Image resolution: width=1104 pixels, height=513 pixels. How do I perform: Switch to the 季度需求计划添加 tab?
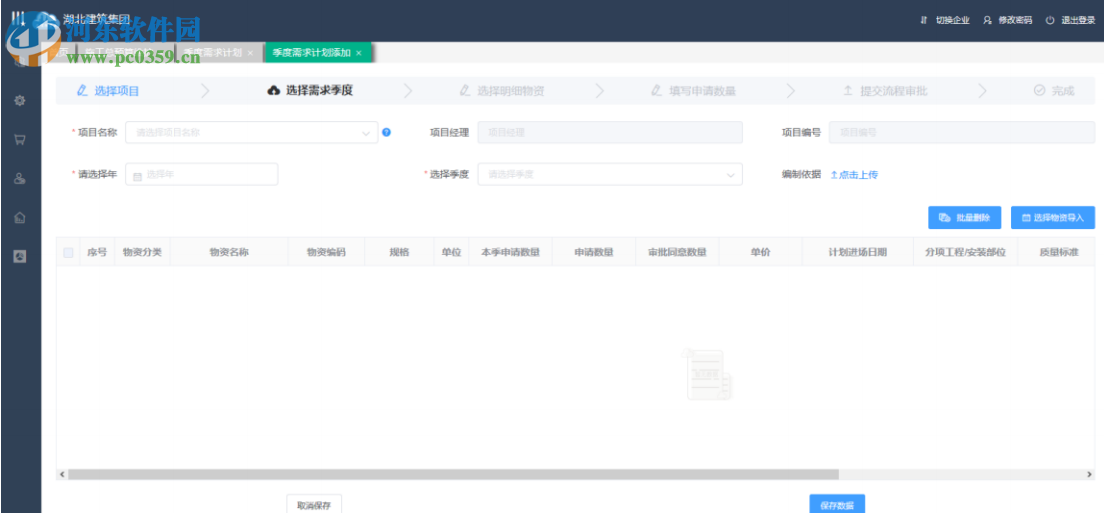coord(318,53)
